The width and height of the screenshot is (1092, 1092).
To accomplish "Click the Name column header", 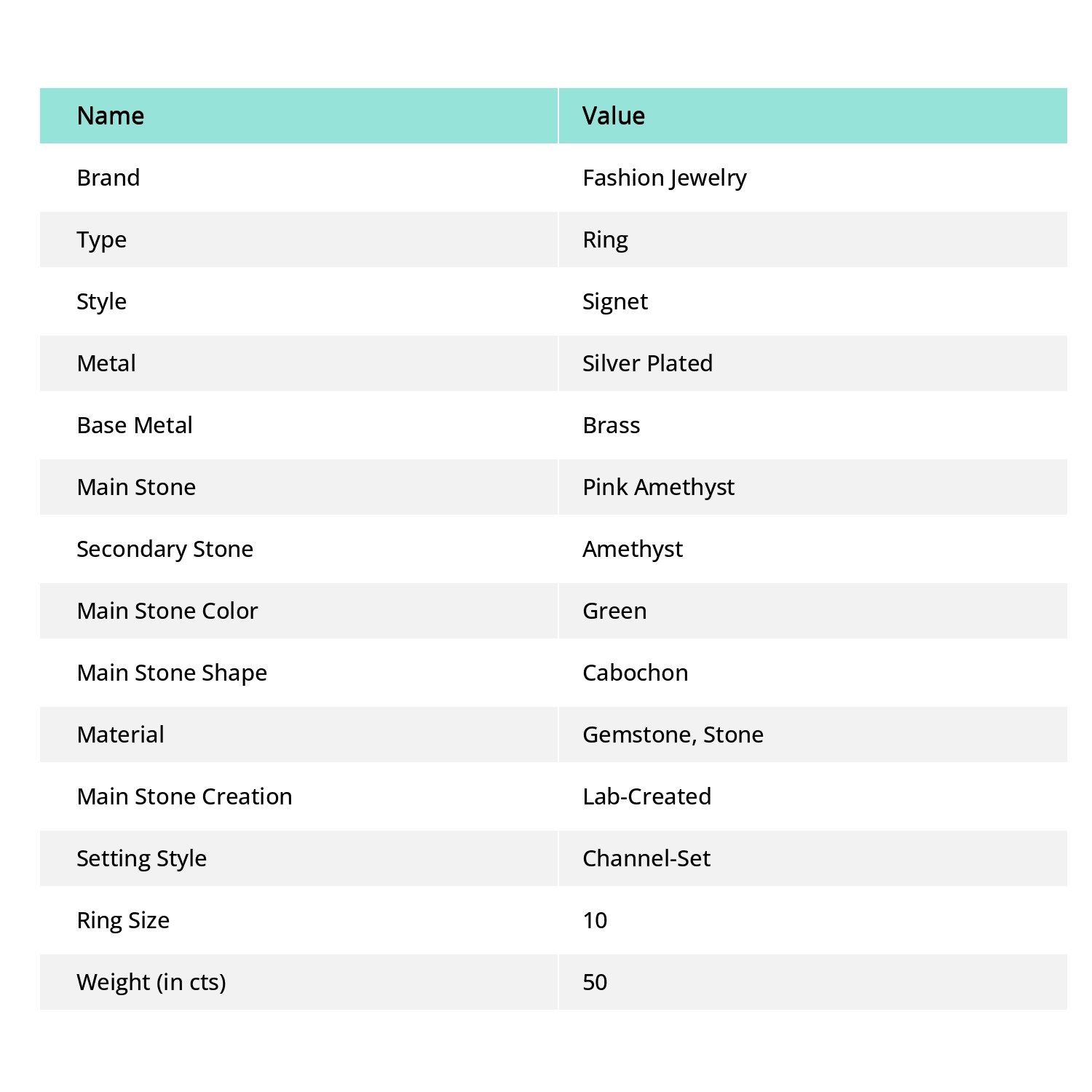I will (x=111, y=116).
